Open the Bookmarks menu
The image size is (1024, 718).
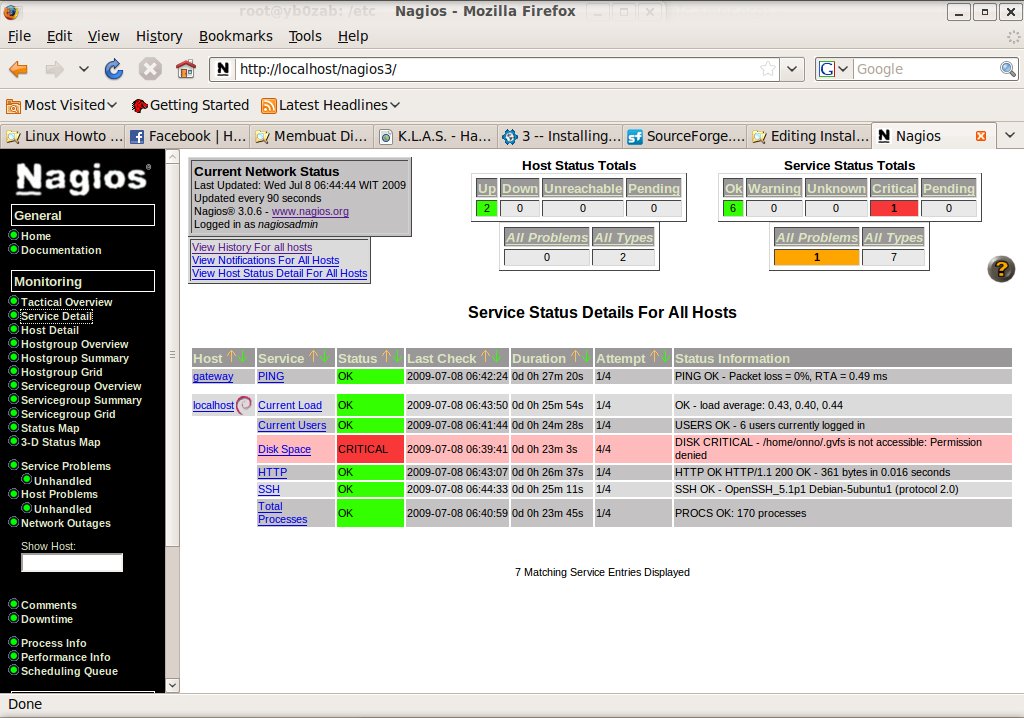(235, 36)
